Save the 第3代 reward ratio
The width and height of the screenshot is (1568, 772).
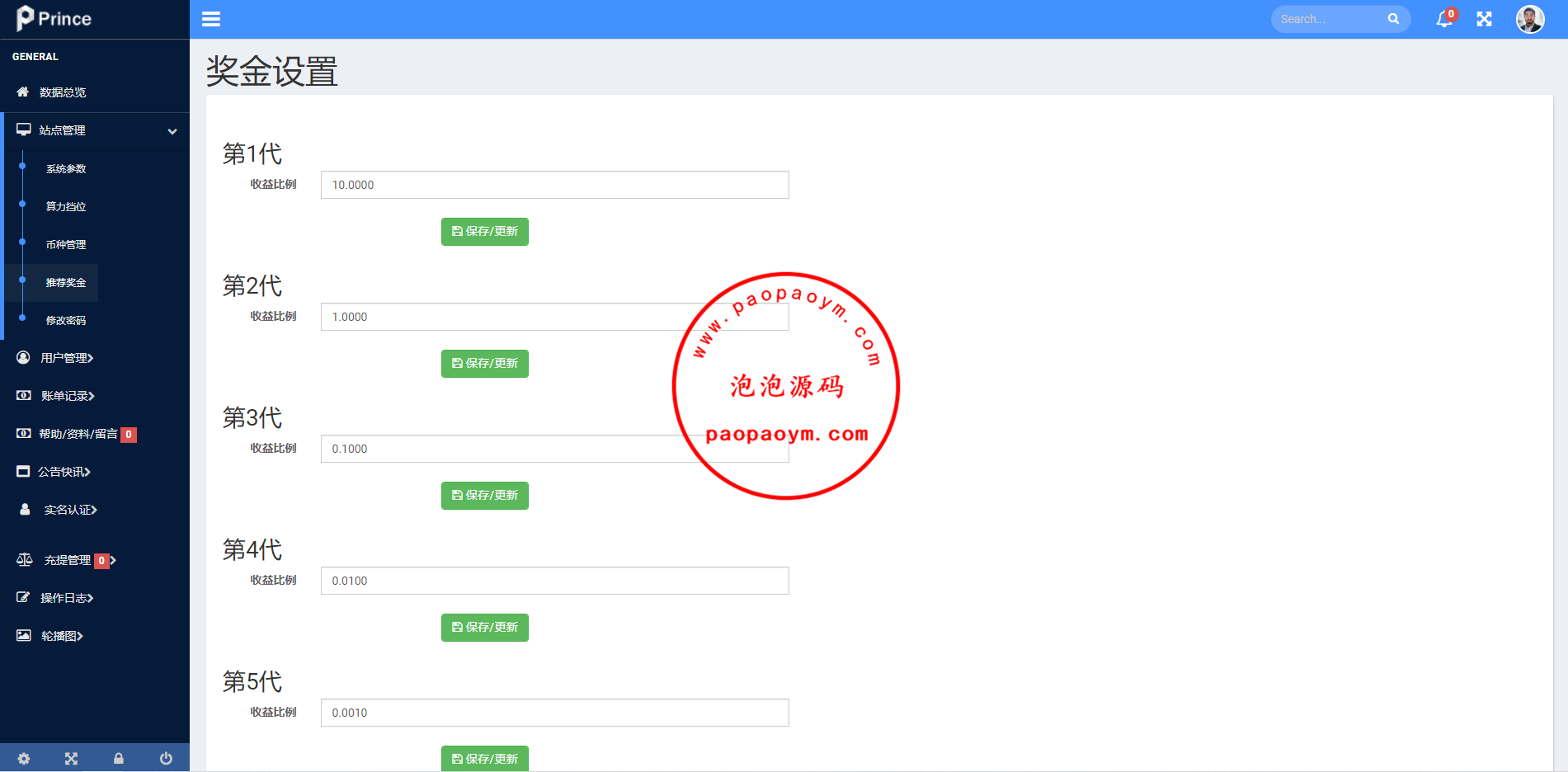(484, 496)
